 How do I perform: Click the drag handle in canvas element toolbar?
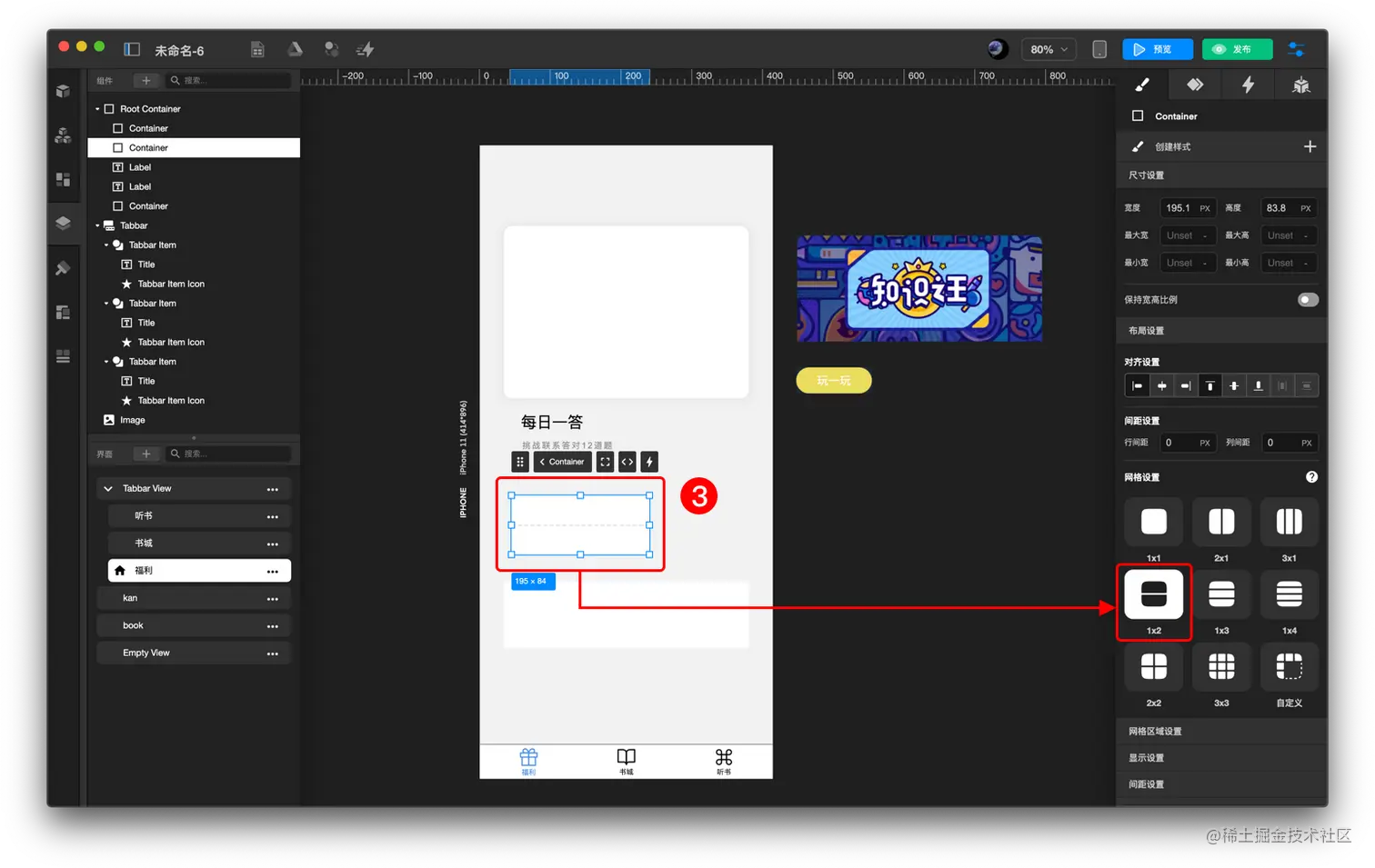click(520, 462)
